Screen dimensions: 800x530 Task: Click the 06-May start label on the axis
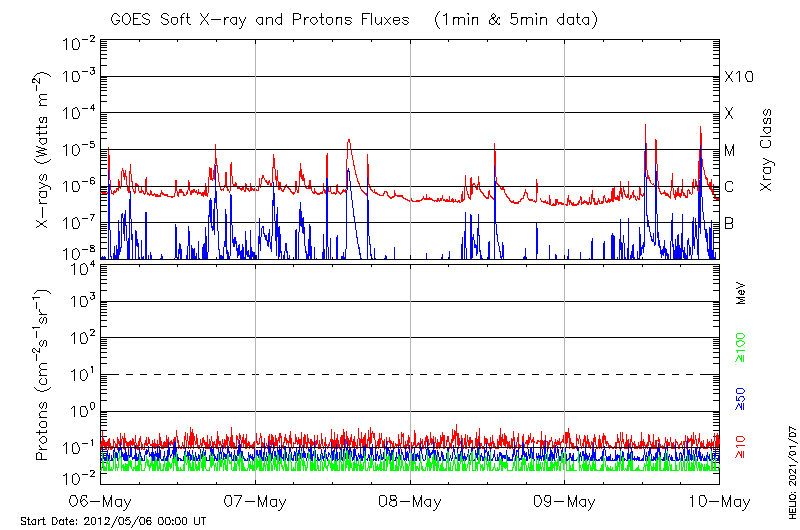[x=100, y=501]
